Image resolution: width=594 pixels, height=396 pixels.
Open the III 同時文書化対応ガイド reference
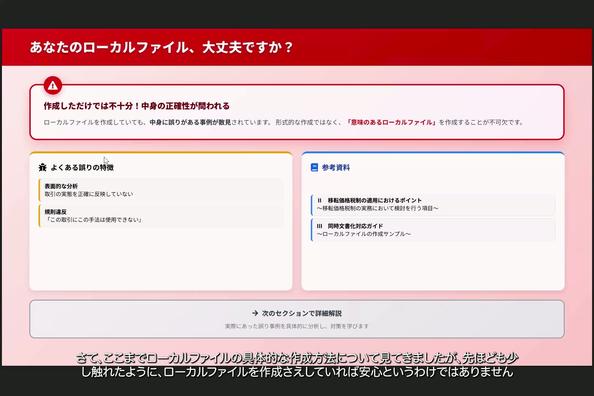(433, 230)
